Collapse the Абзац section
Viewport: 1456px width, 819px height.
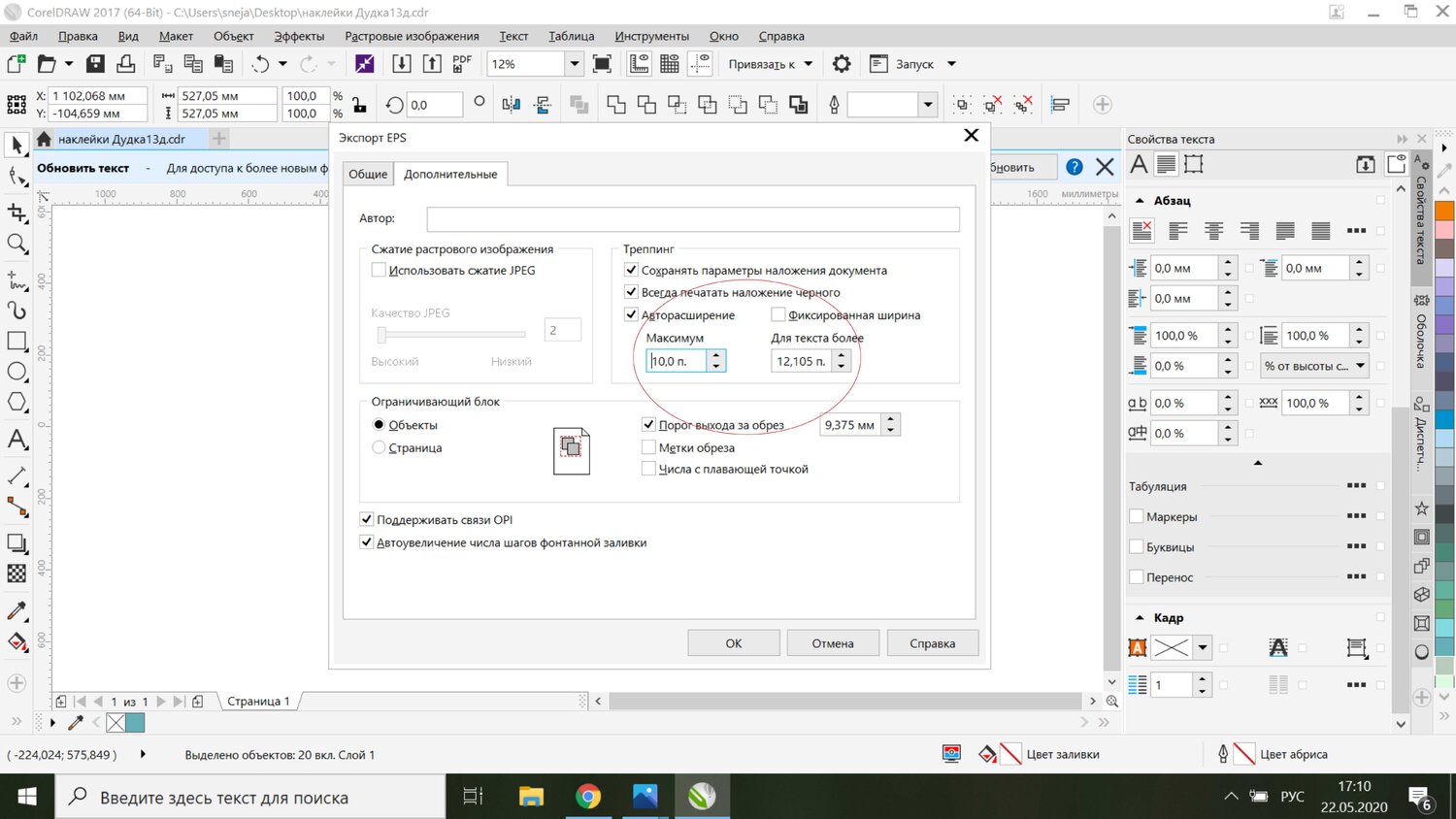pos(1140,201)
